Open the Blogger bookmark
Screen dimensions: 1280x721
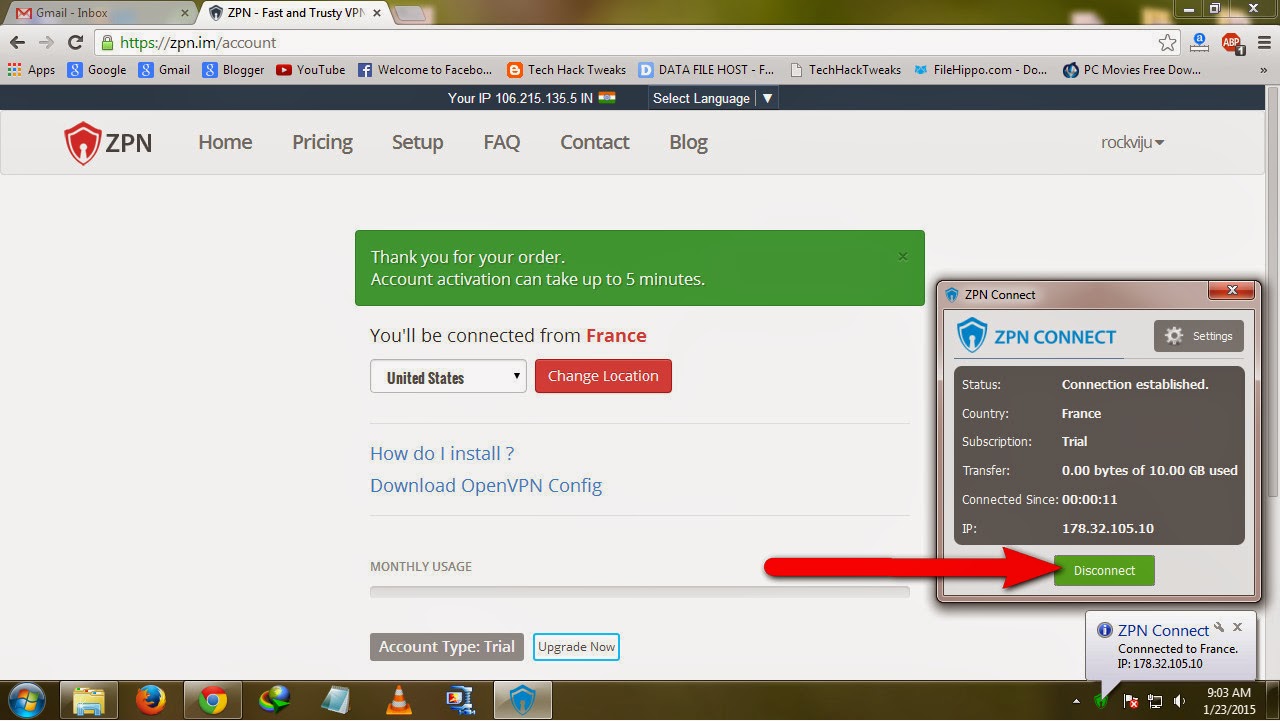(233, 70)
